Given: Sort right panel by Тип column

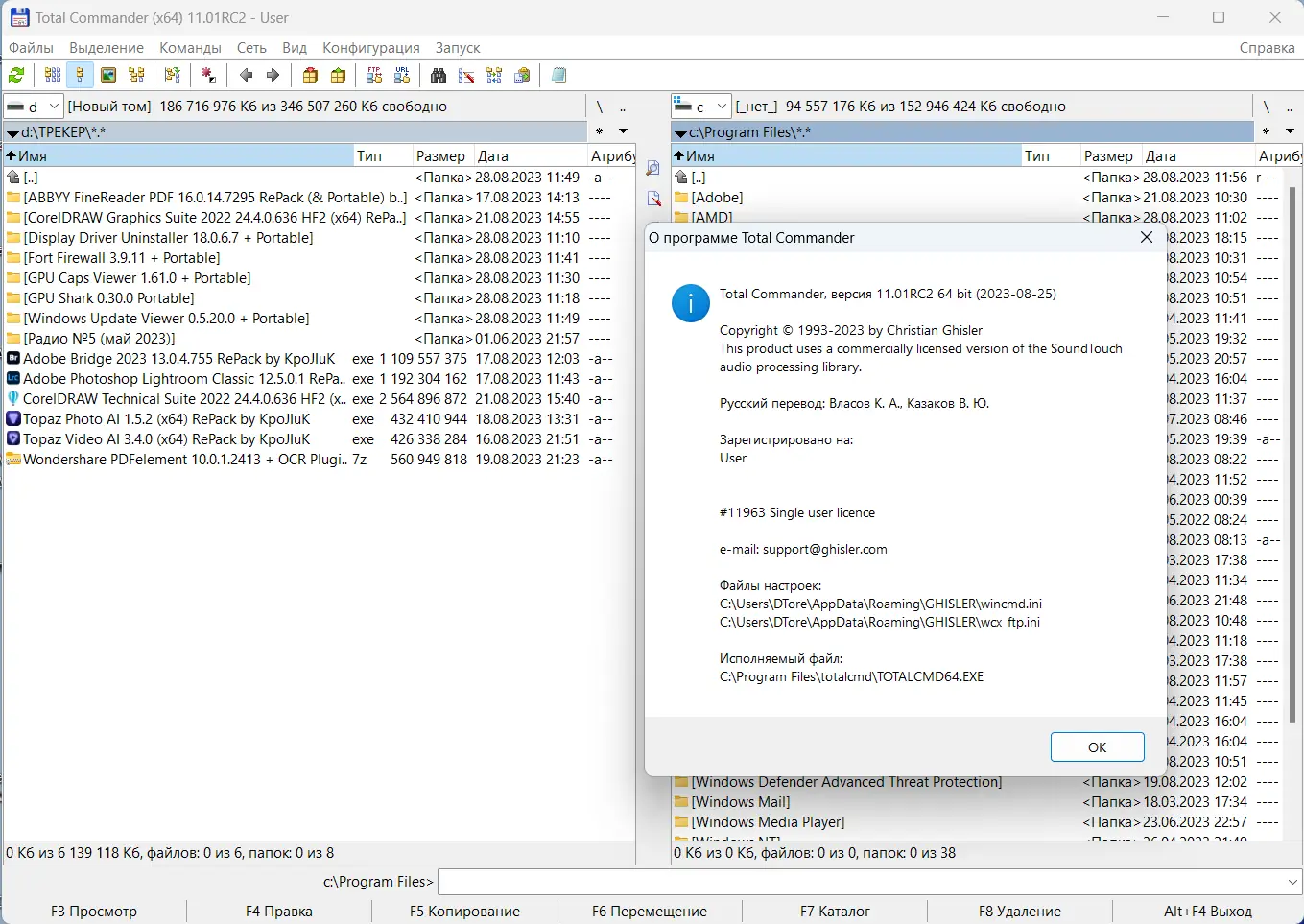Looking at the screenshot, I should [x=1051, y=155].
